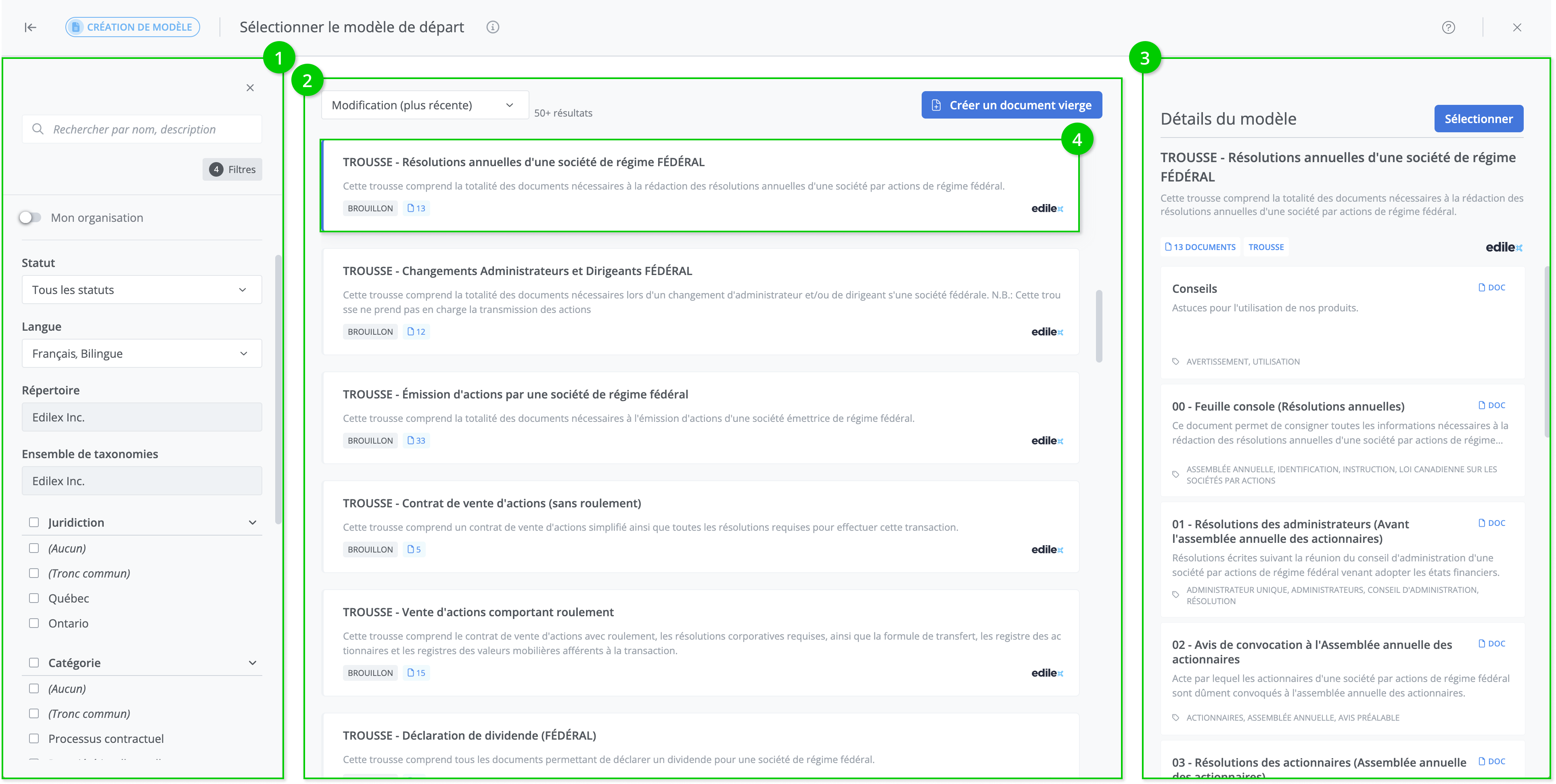
Task: Check the Processus contractuel category checkbox
Action: tap(34, 738)
